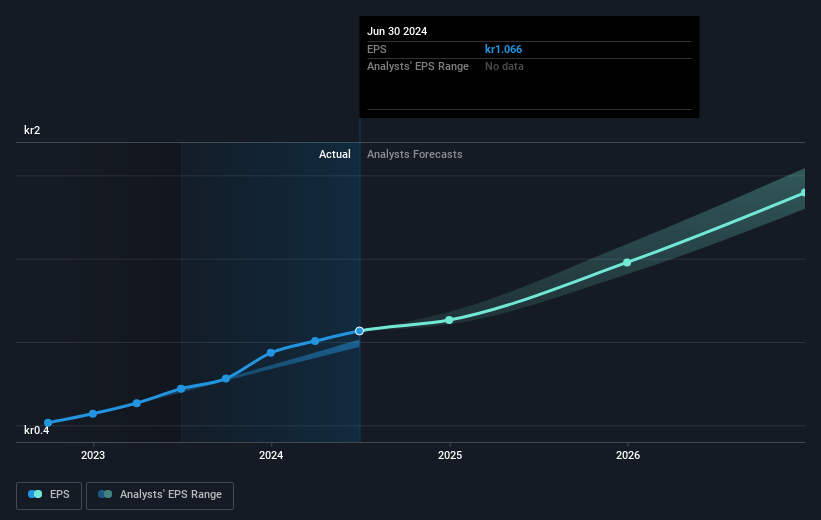Click the 'Analysts Forecasts' section label
The width and height of the screenshot is (821, 520).
click(x=415, y=154)
